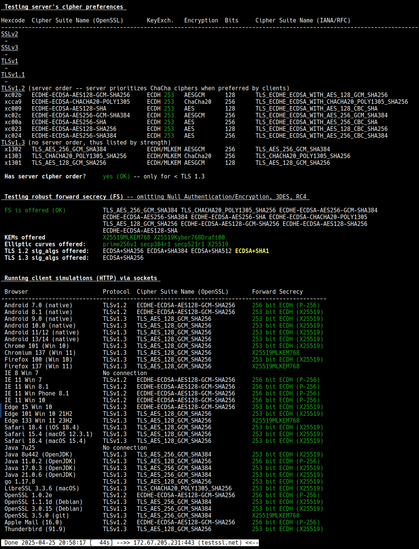
Task: Click the "Hexcode" column header
Action: tap(13, 20)
